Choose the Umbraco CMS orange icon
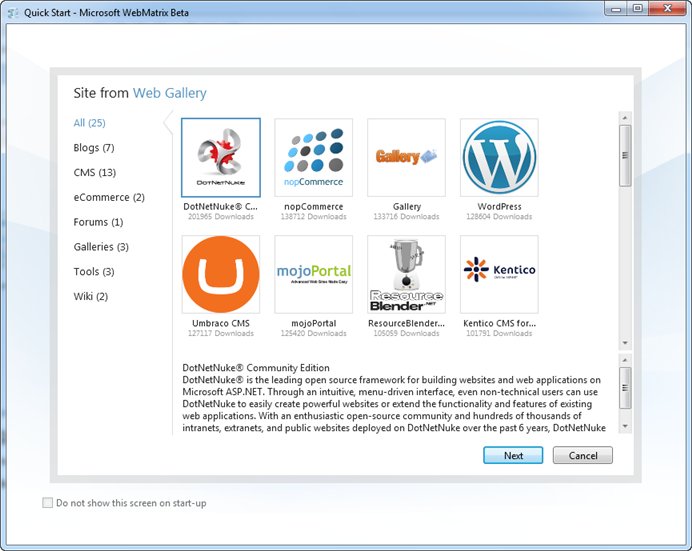The height and width of the screenshot is (551, 692). (221, 274)
